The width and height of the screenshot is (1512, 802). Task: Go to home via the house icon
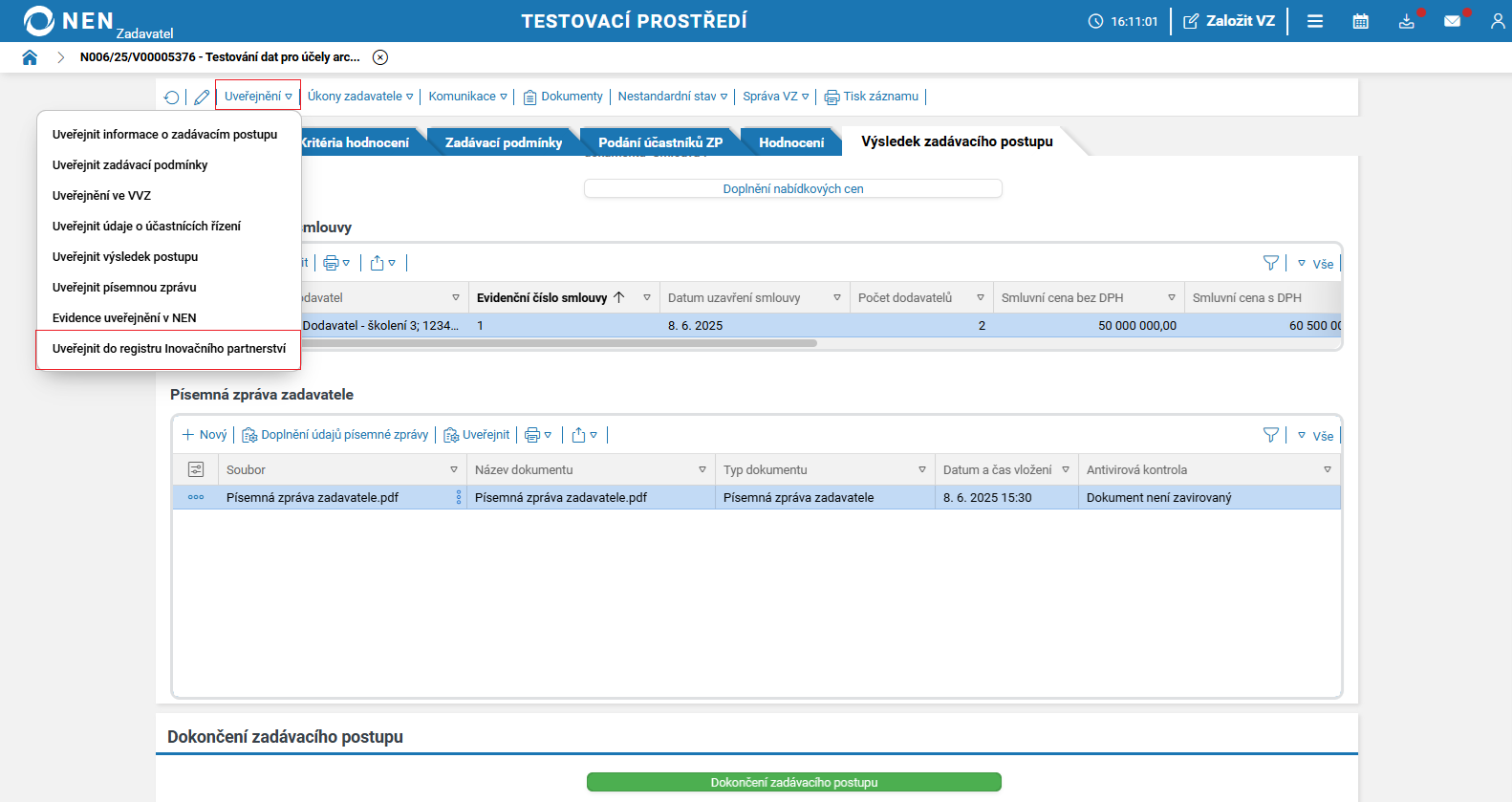(x=30, y=57)
